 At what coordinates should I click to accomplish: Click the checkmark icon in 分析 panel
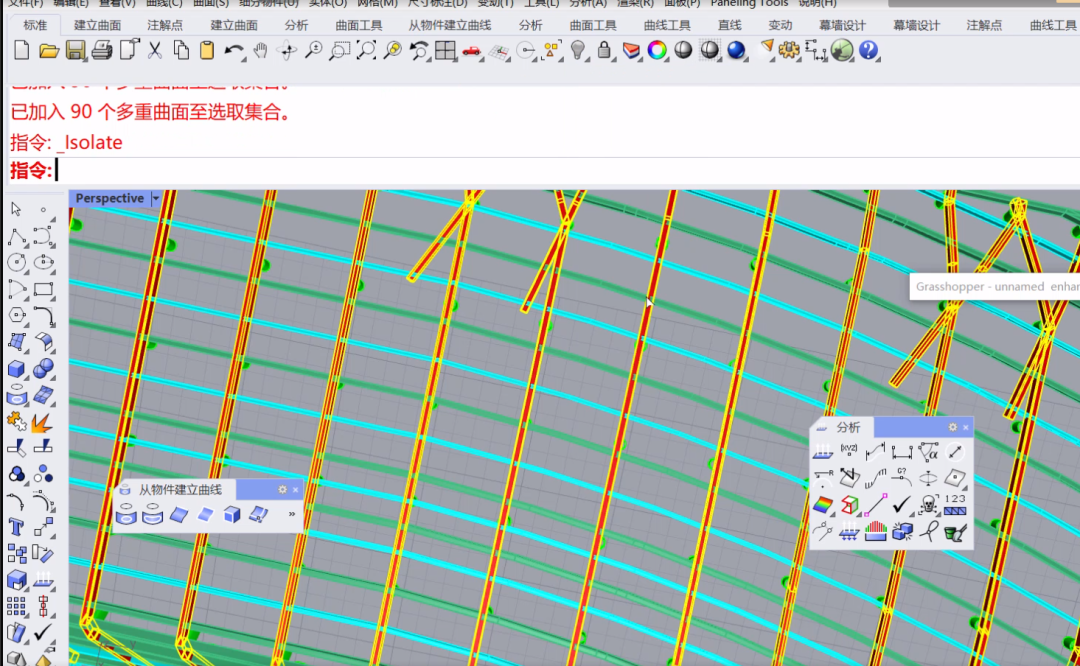902,505
